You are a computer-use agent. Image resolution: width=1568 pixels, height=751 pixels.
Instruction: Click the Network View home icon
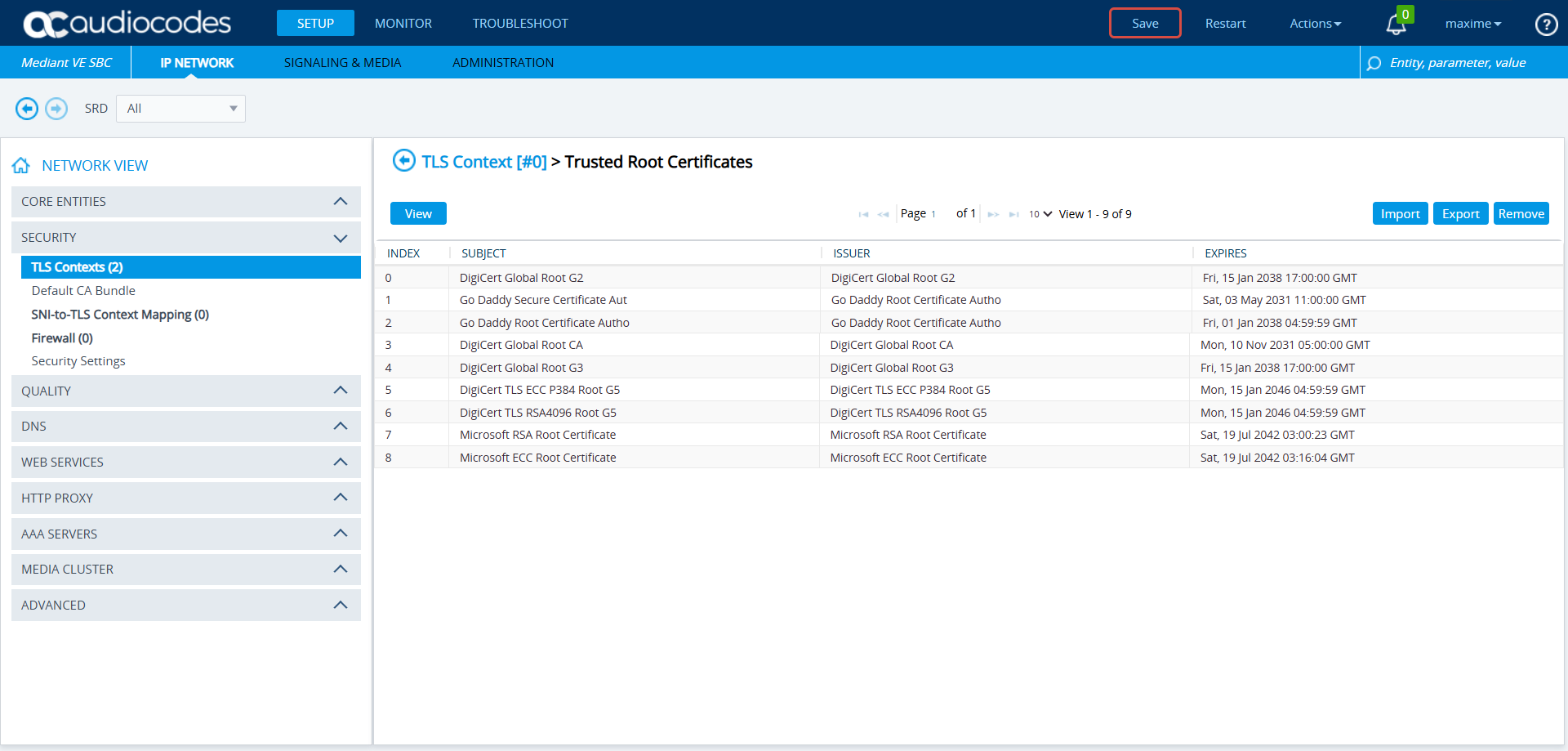click(21, 166)
